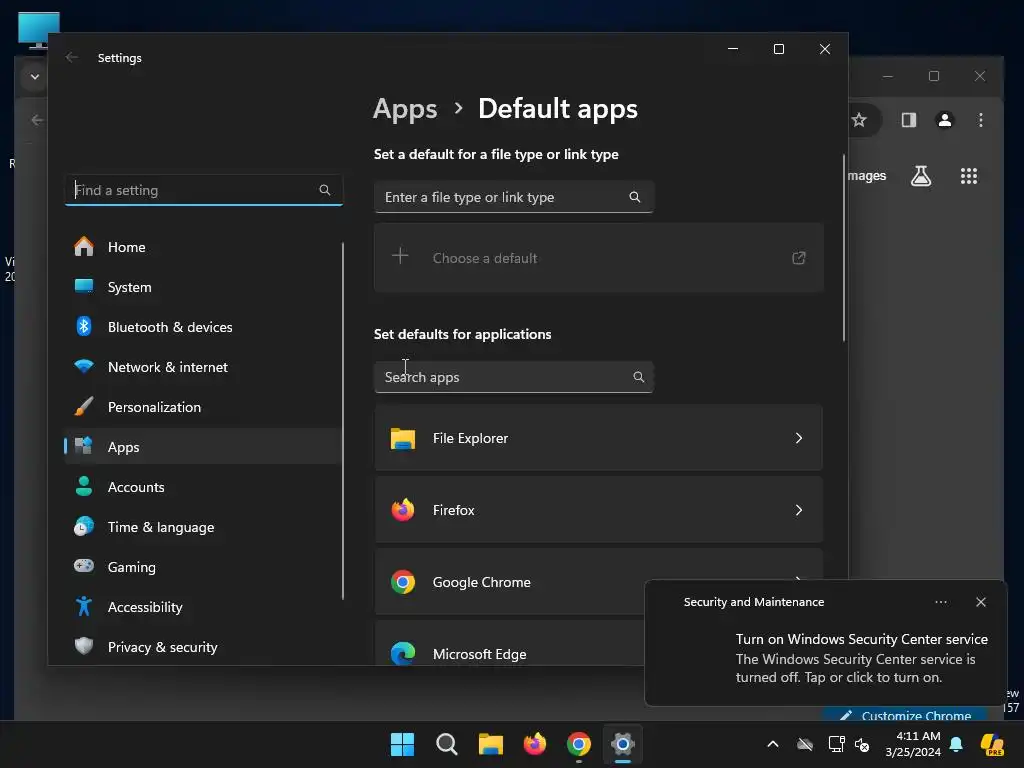Open Firefox default settings

click(598, 510)
